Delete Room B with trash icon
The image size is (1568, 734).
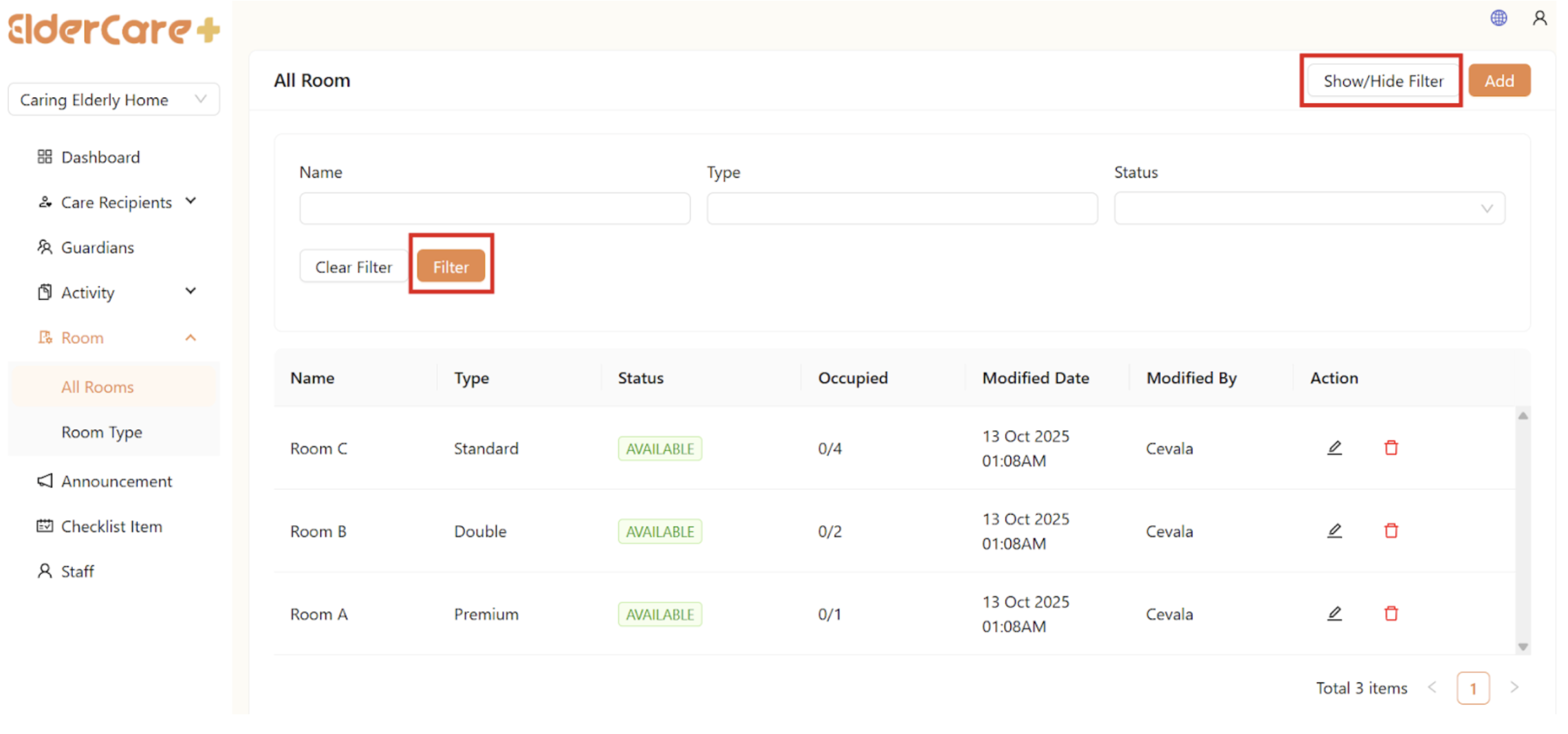click(1391, 531)
